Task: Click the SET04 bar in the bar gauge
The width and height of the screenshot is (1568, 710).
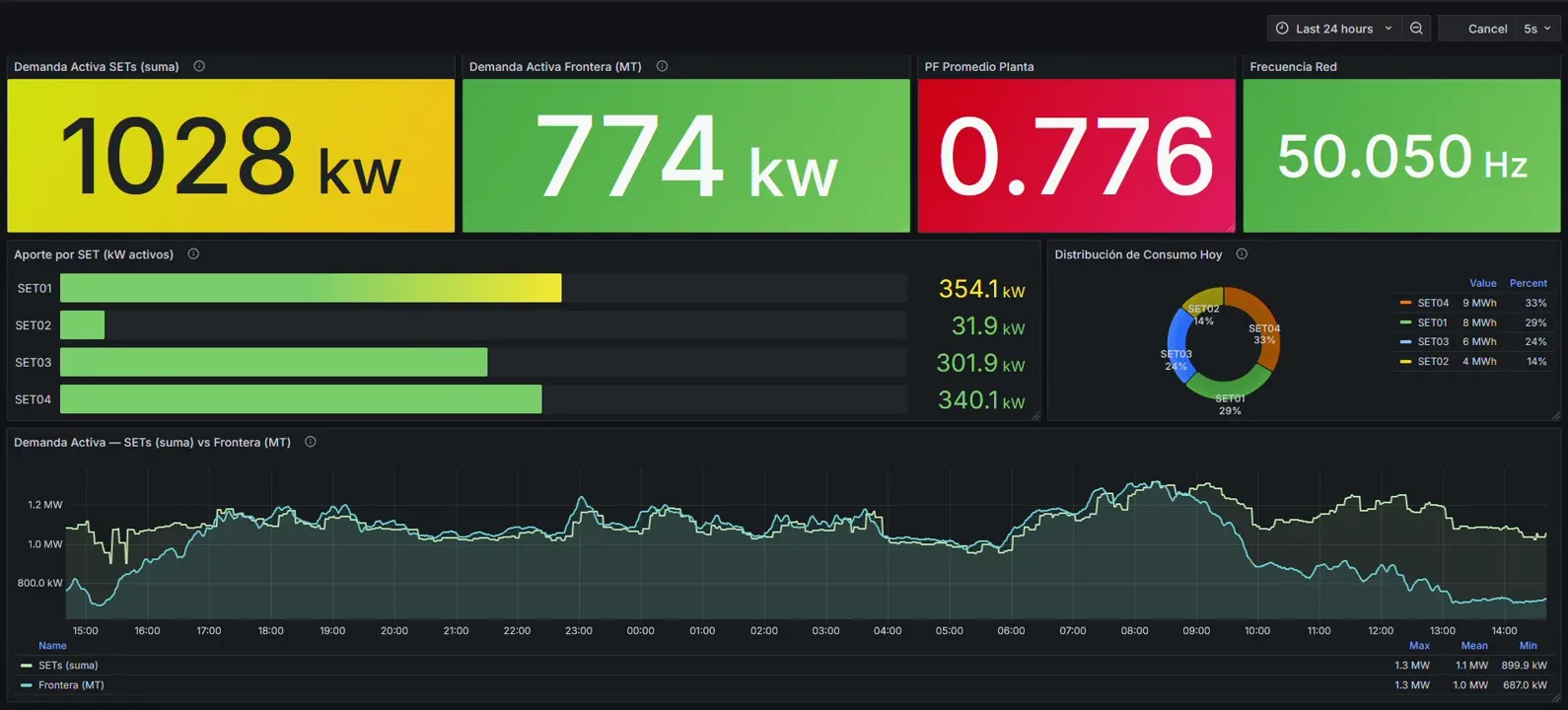Action: pos(301,398)
